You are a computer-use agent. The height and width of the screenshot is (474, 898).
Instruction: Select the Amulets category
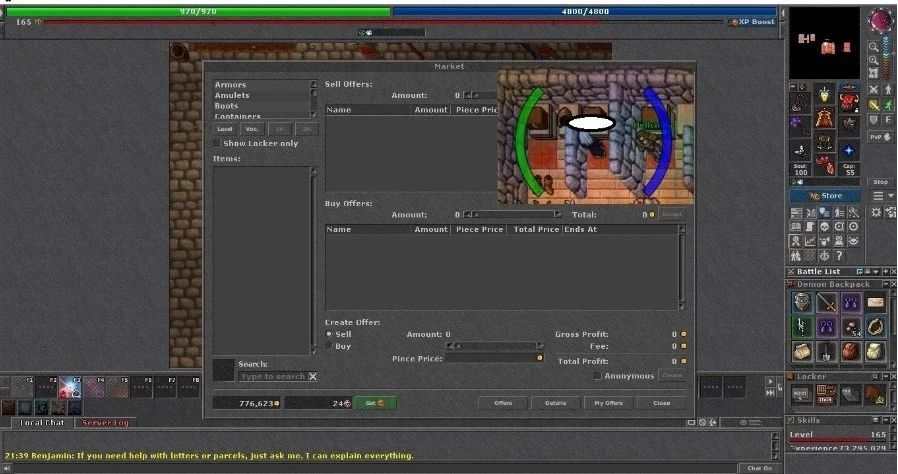[x=261, y=96]
